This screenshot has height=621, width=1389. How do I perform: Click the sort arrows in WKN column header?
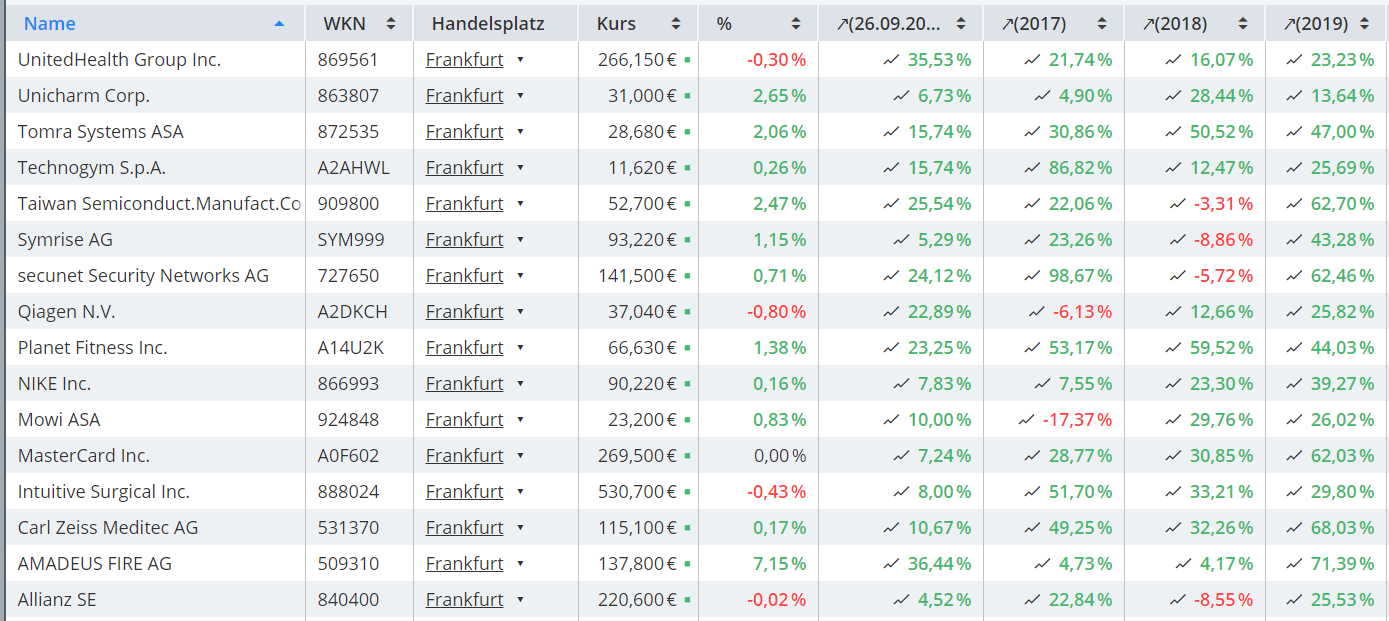pyautogui.click(x=390, y=24)
